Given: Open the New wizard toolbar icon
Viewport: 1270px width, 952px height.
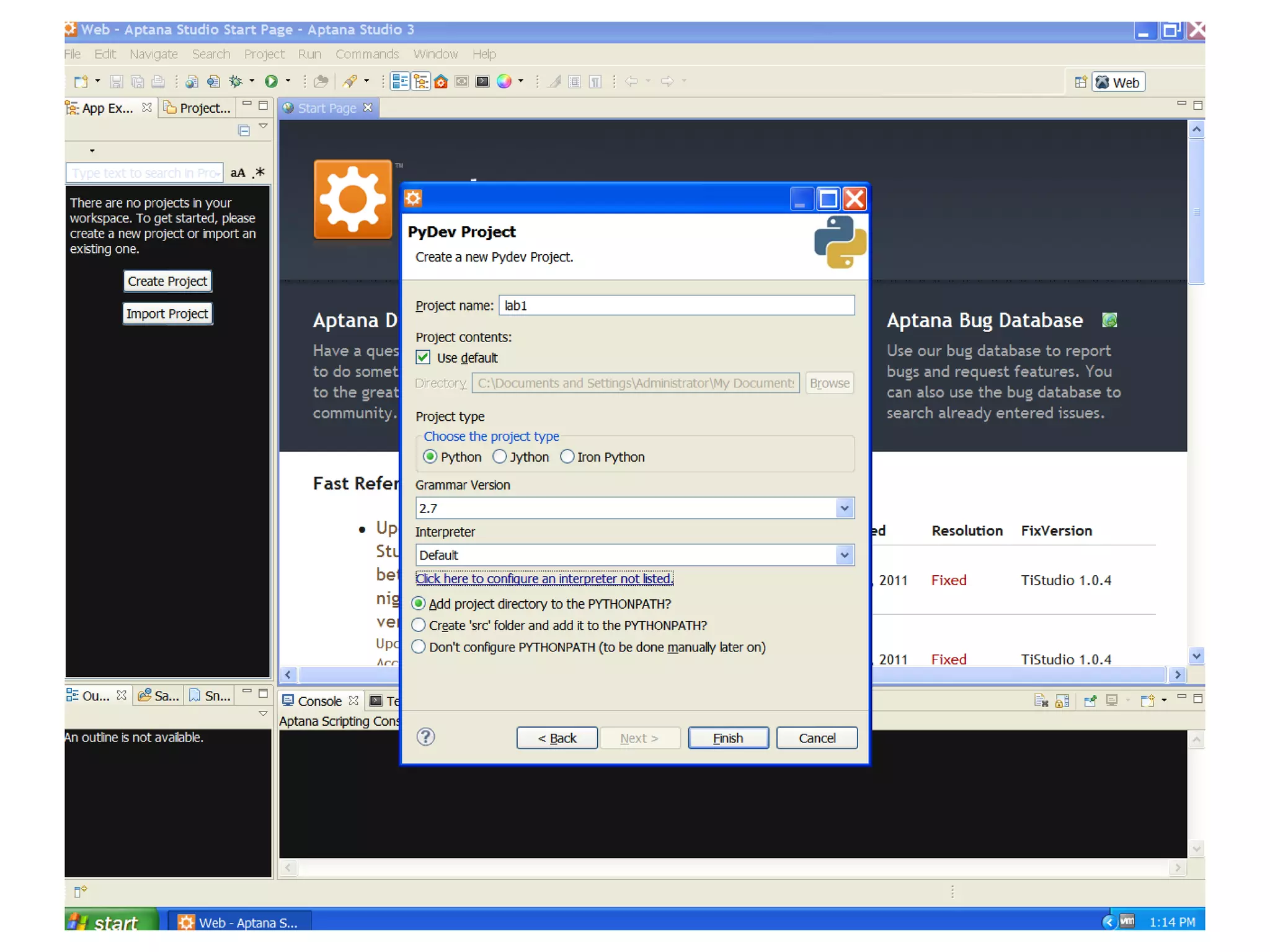Looking at the screenshot, I should (x=81, y=81).
